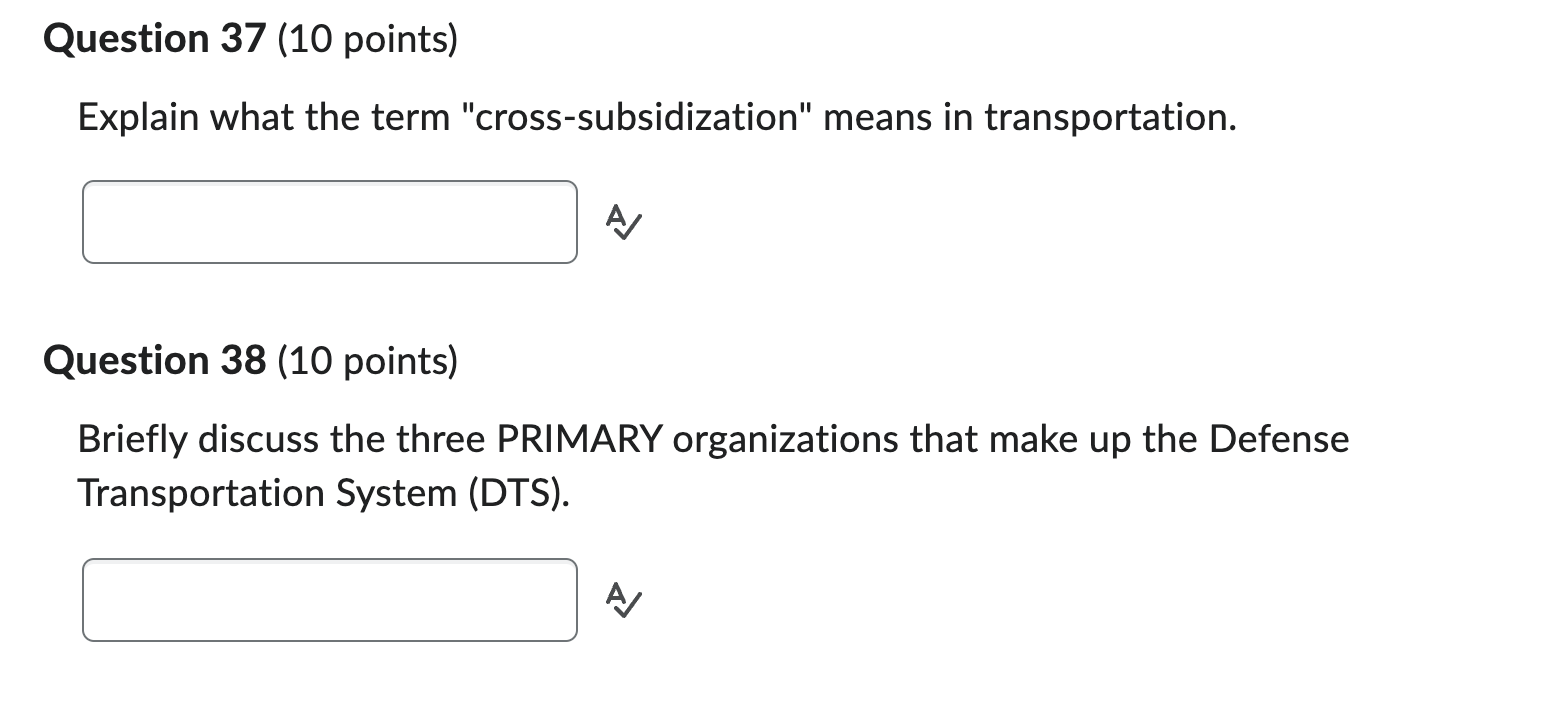Click the cross-subsidization question prompt
Viewport: 1542px width, 712px height.
655,117
